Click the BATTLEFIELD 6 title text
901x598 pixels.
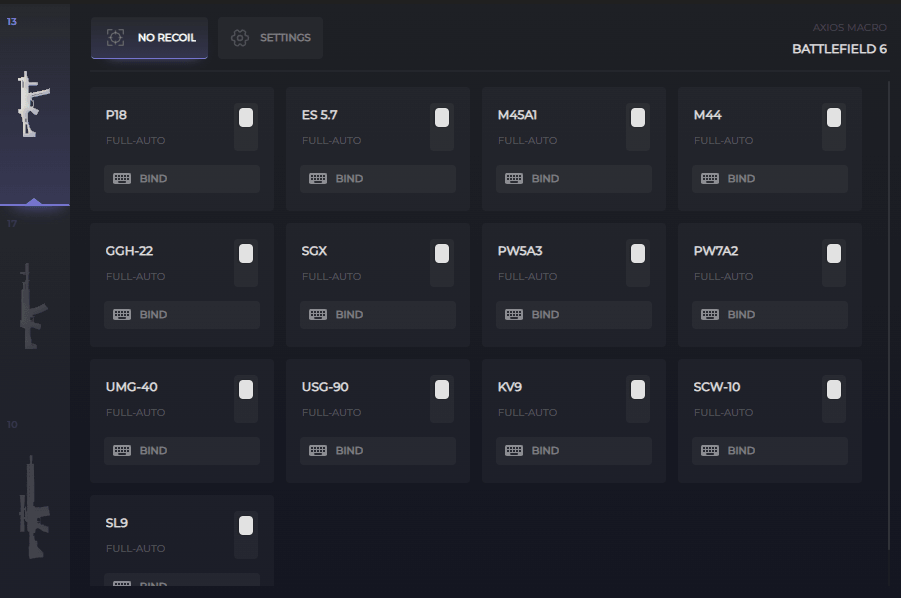[840, 49]
